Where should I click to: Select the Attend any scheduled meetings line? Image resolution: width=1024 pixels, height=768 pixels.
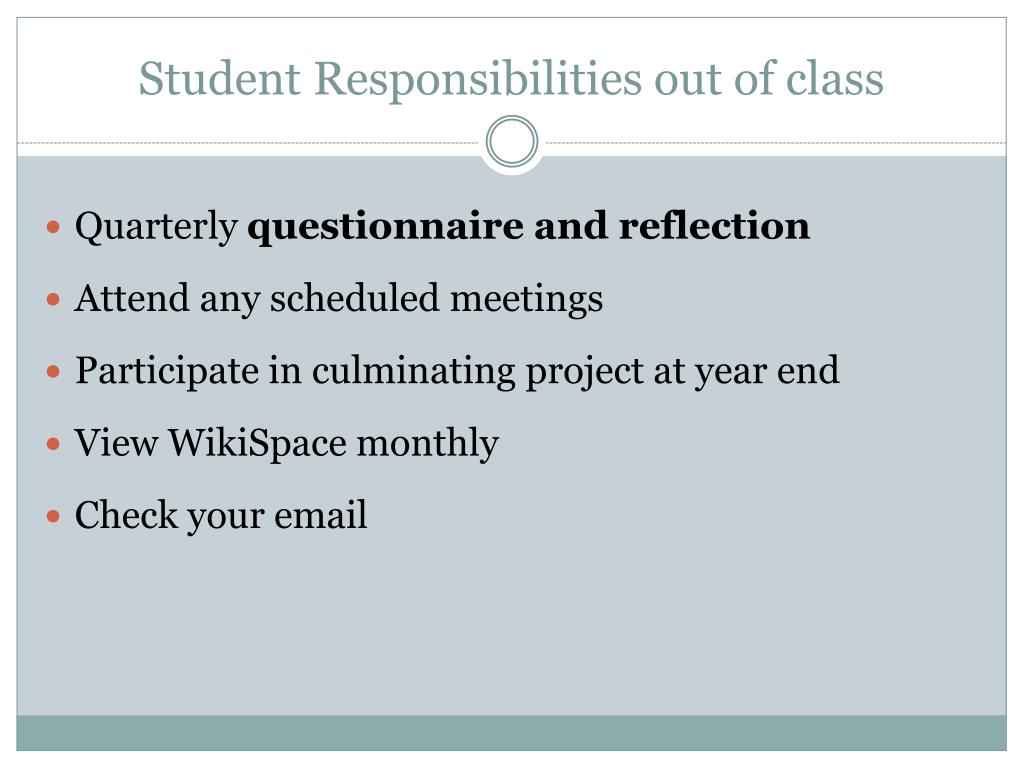338,299
